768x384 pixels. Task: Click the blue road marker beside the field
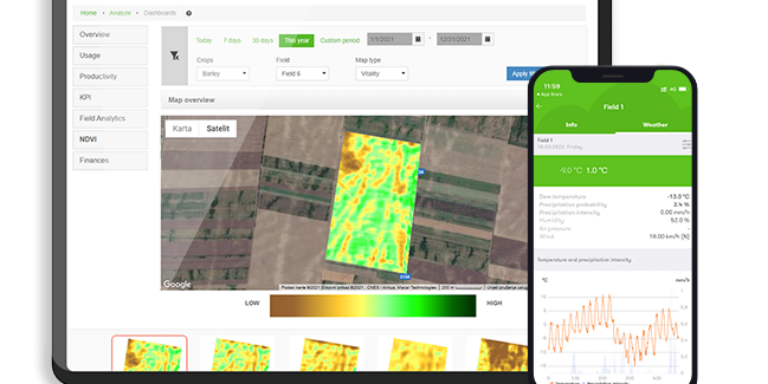pyautogui.click(x=421, y=172)
